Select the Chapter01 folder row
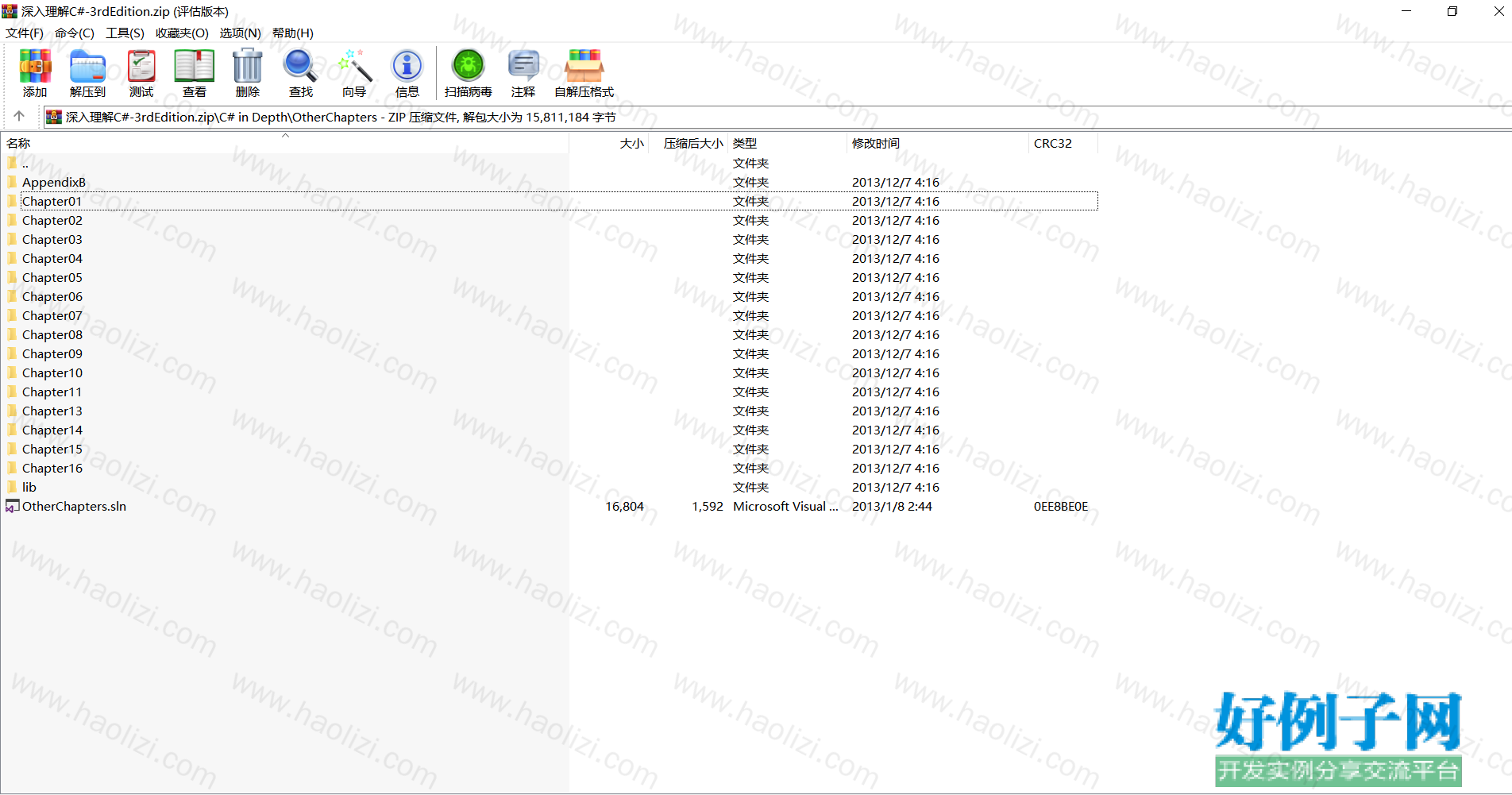Viewport: 1512px width, 795px height. [559, 201]
